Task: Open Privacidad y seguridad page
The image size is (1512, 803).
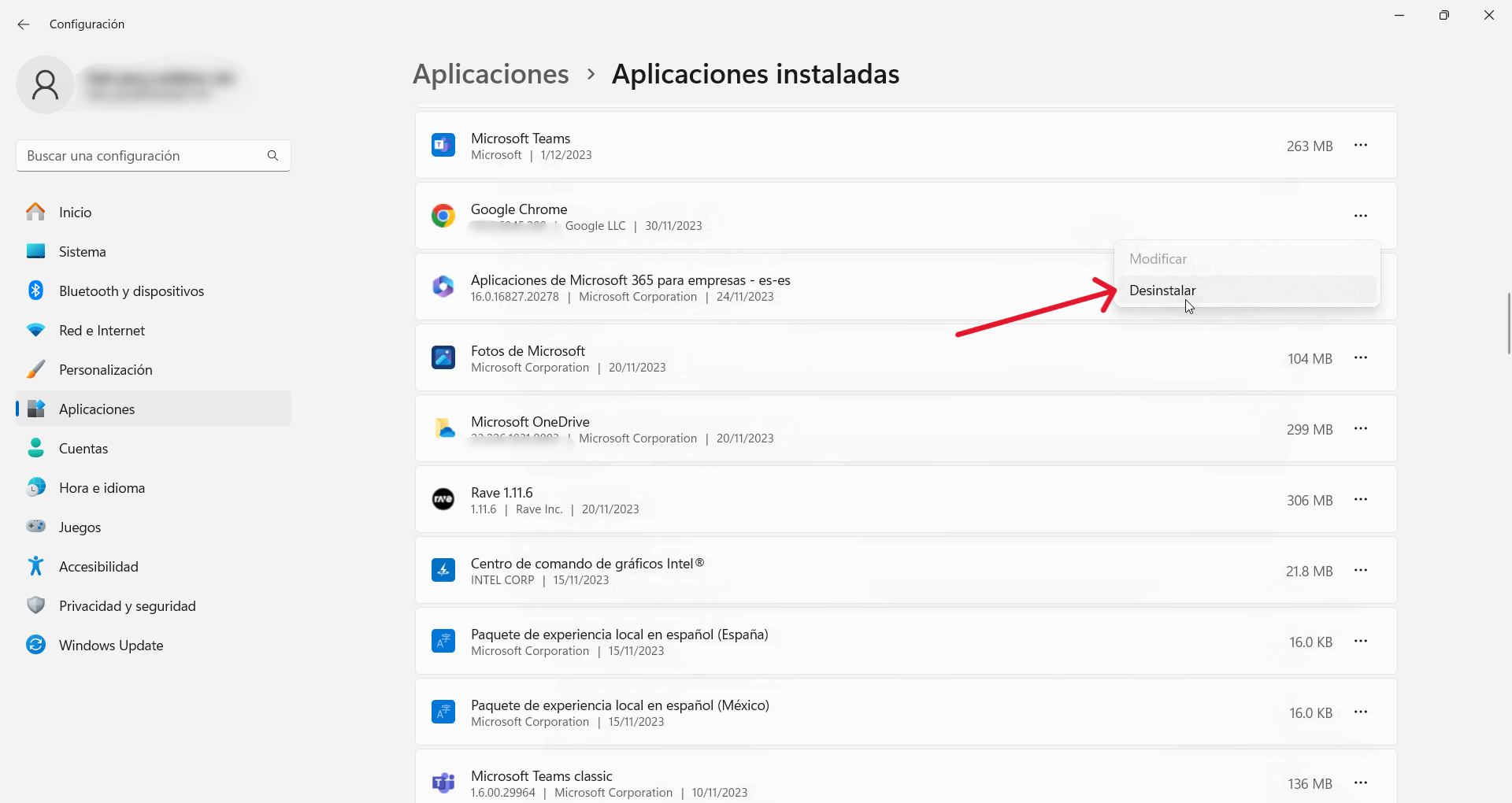Action: tap(154, 605)
